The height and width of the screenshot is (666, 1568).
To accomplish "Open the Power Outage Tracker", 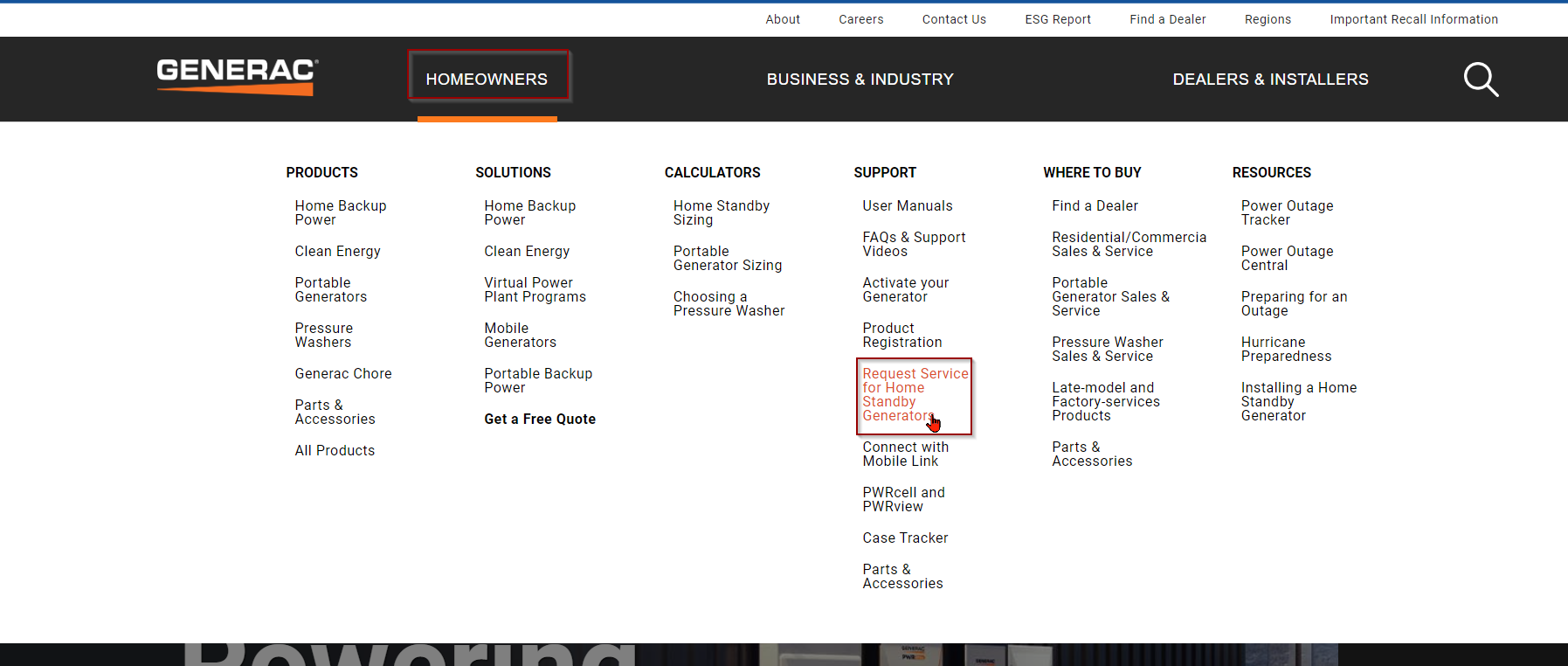I will pos(1288,212).
